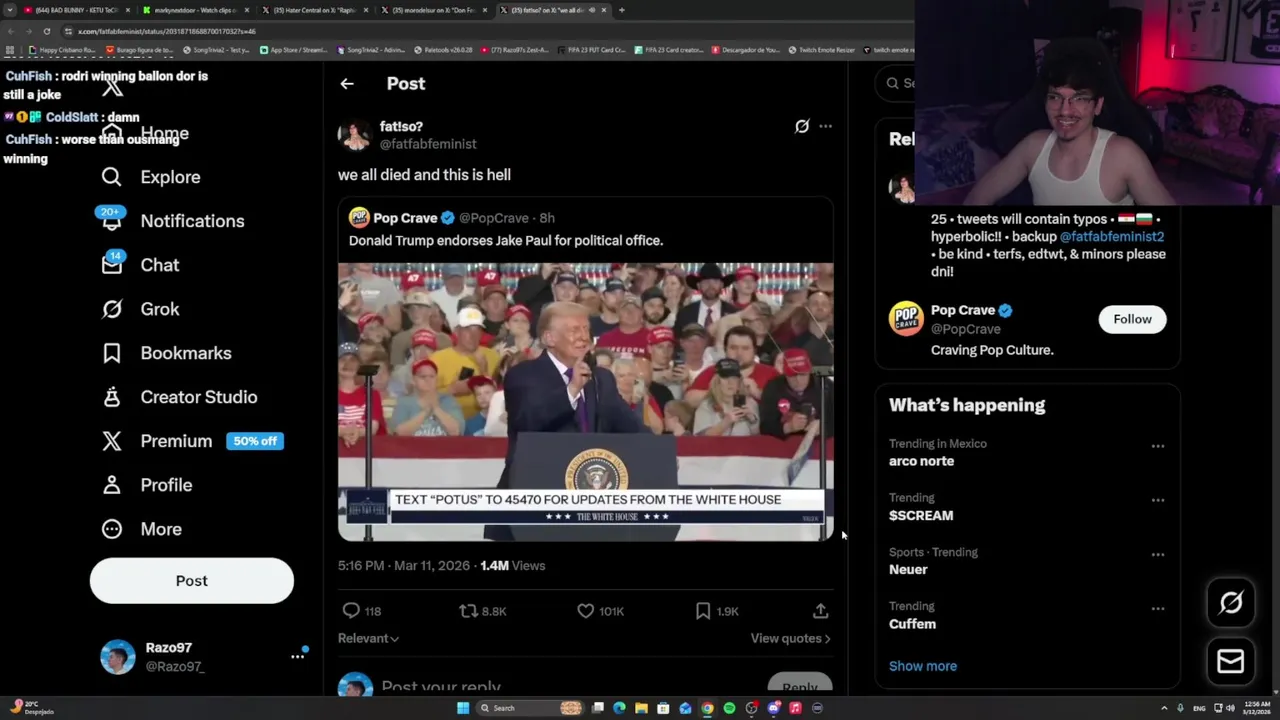This screenshot has width=1280, height=720.
Task: Click the Windows taskbar Search box
Action: (530, 708)
